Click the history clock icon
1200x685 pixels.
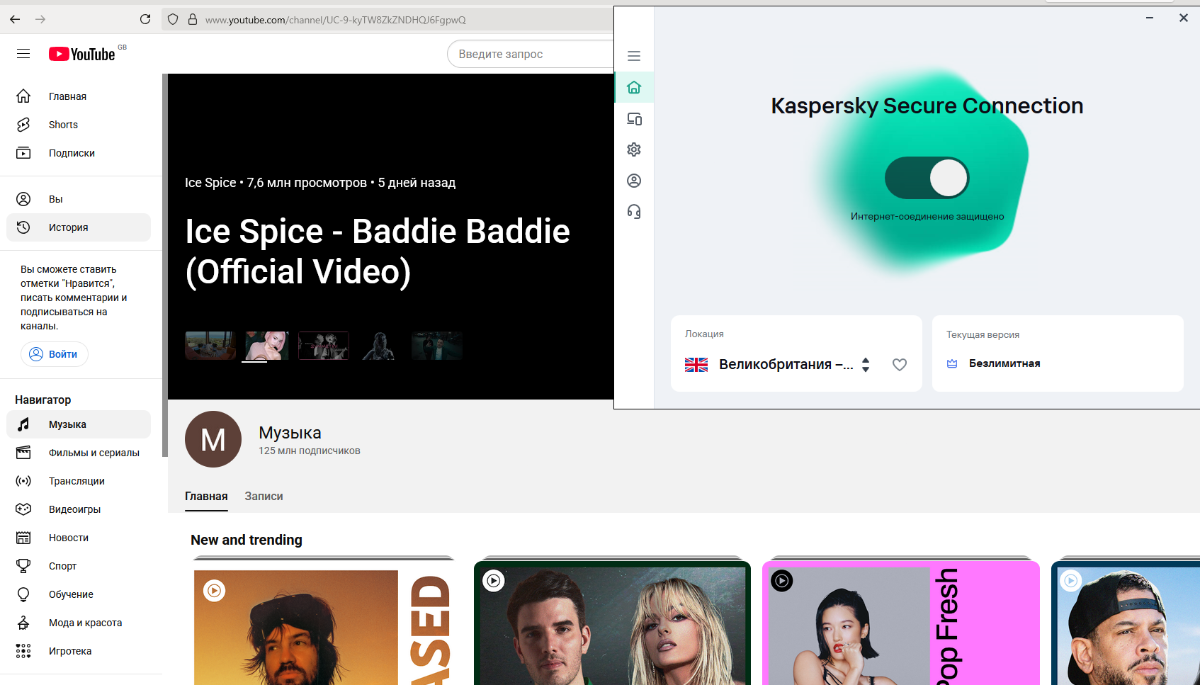24,227
